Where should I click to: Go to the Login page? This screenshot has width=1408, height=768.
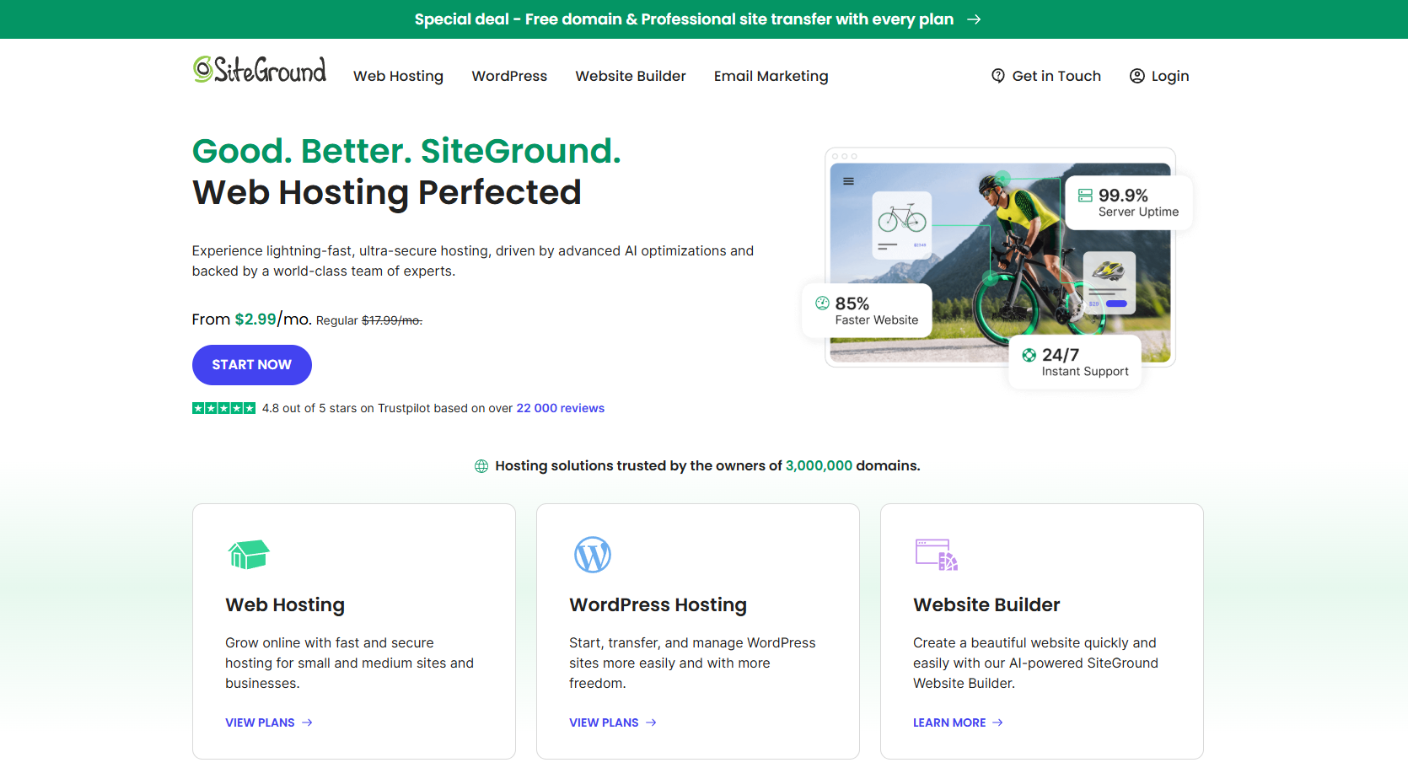(x=1159, y=76)
